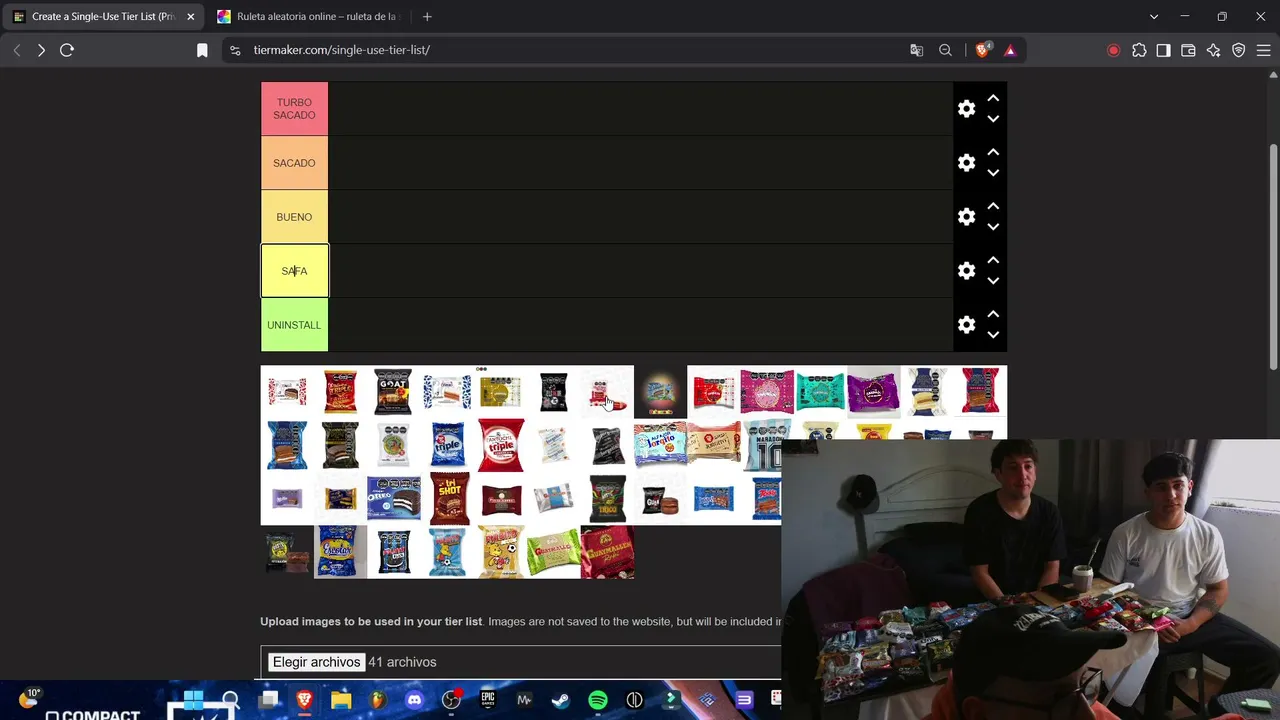Move SACADO row up
The width and height of the screenshot is (1280, 720).
point(993,152)
